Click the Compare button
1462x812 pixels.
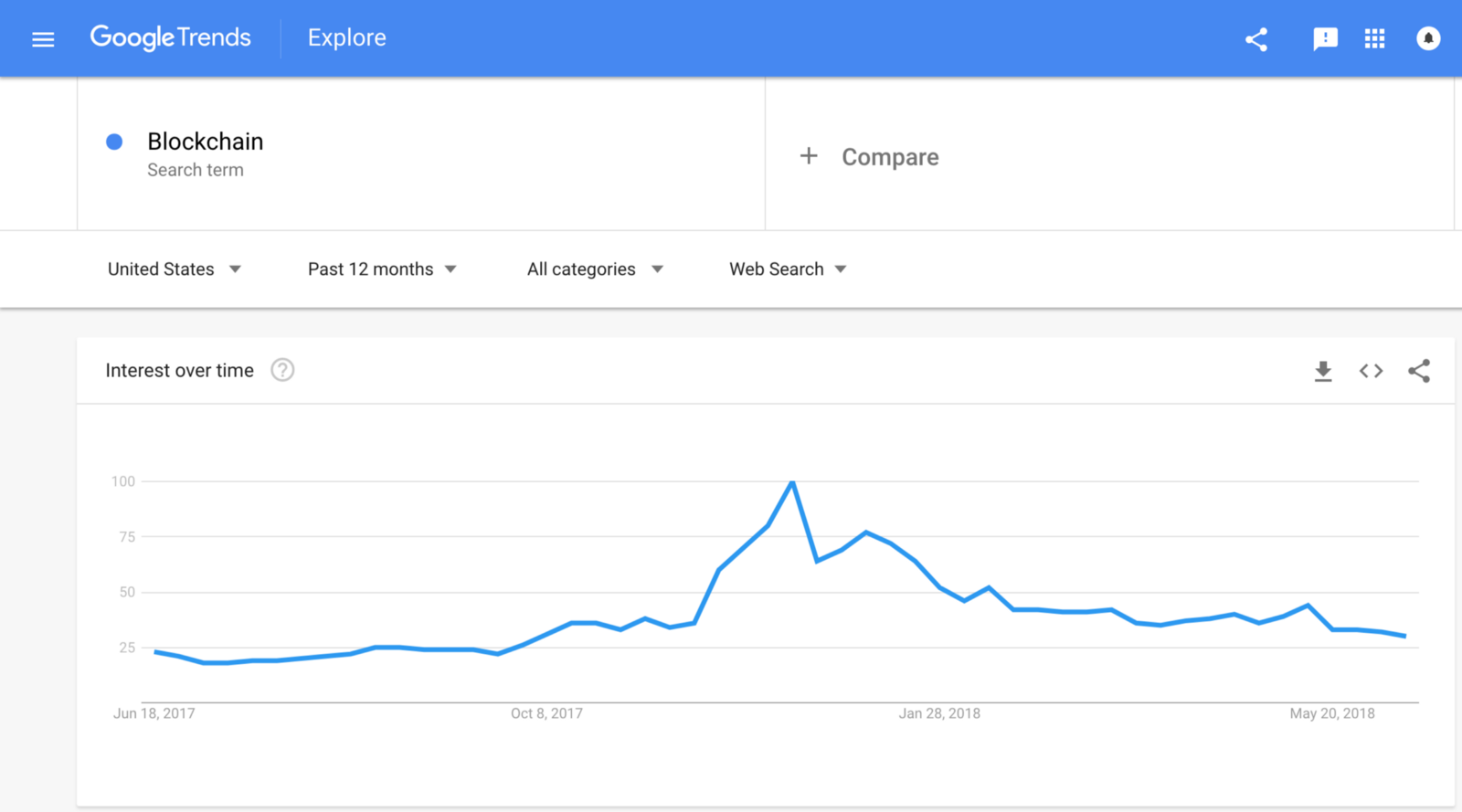click(x=889, y=157)
